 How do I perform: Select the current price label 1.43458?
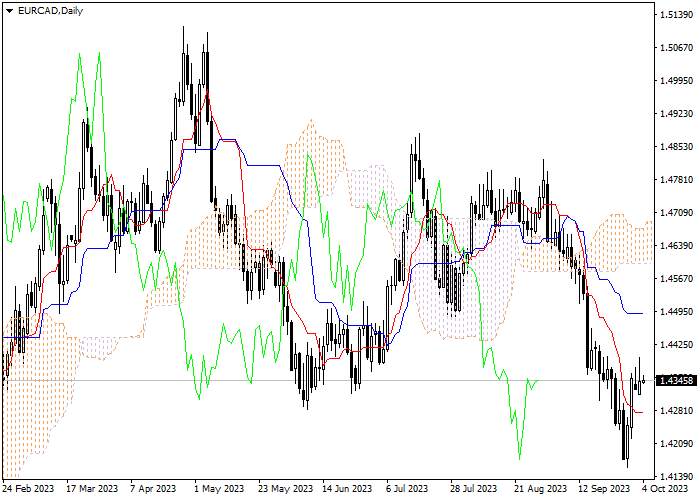676,380
